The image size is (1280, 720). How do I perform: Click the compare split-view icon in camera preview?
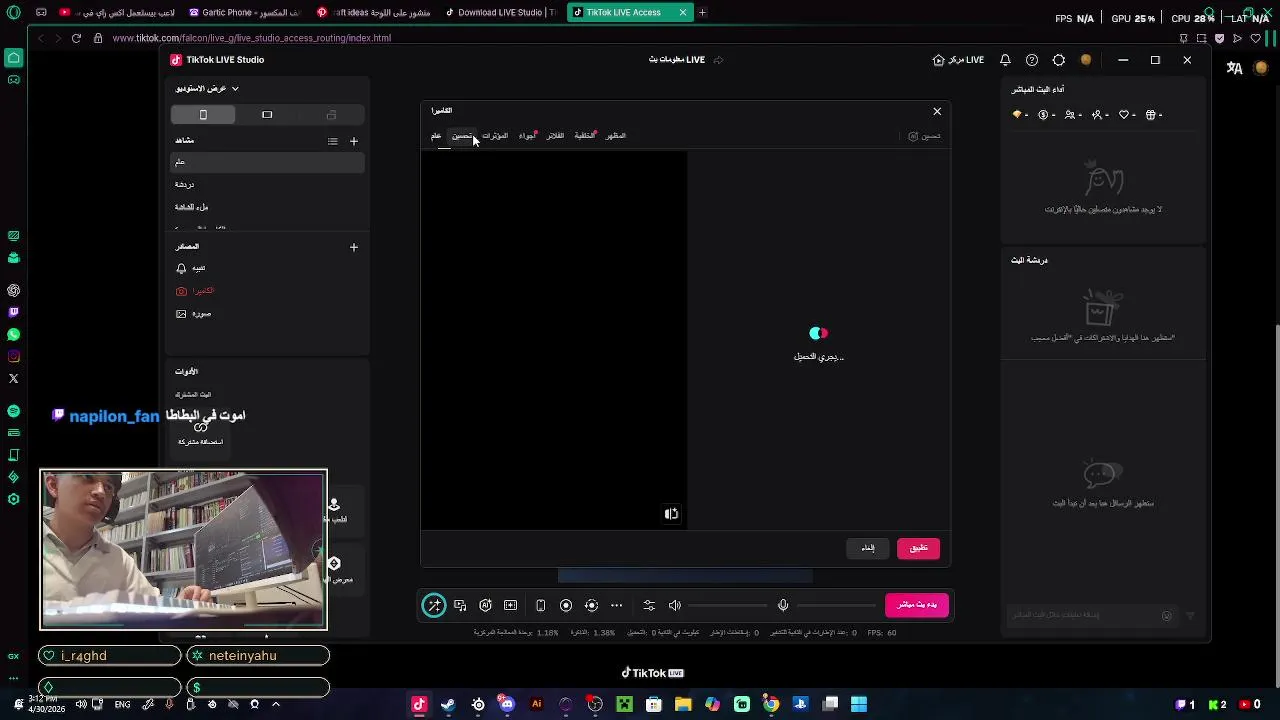tap(672, 514)
